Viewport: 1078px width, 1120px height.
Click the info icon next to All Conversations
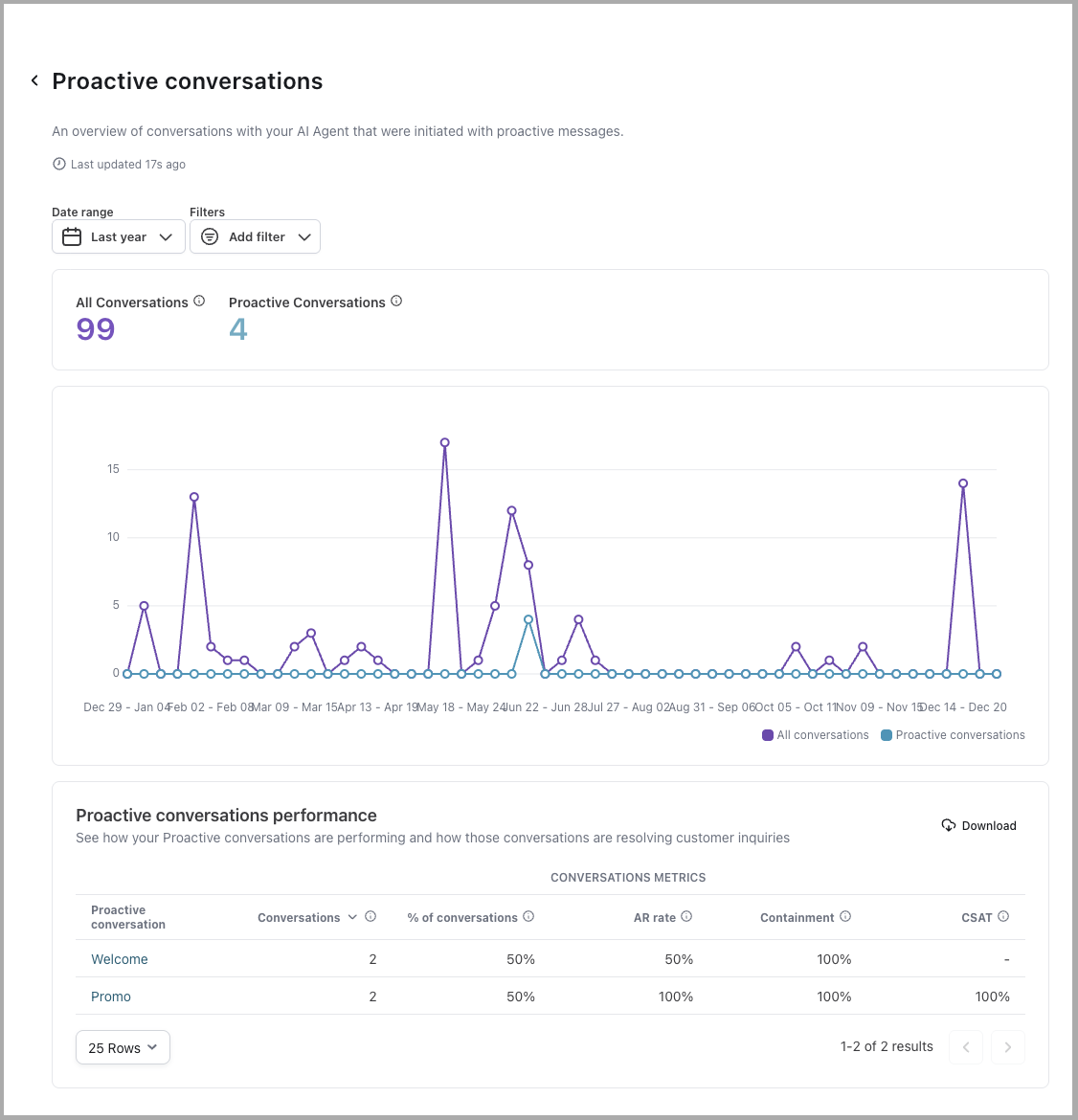point(199,301)
